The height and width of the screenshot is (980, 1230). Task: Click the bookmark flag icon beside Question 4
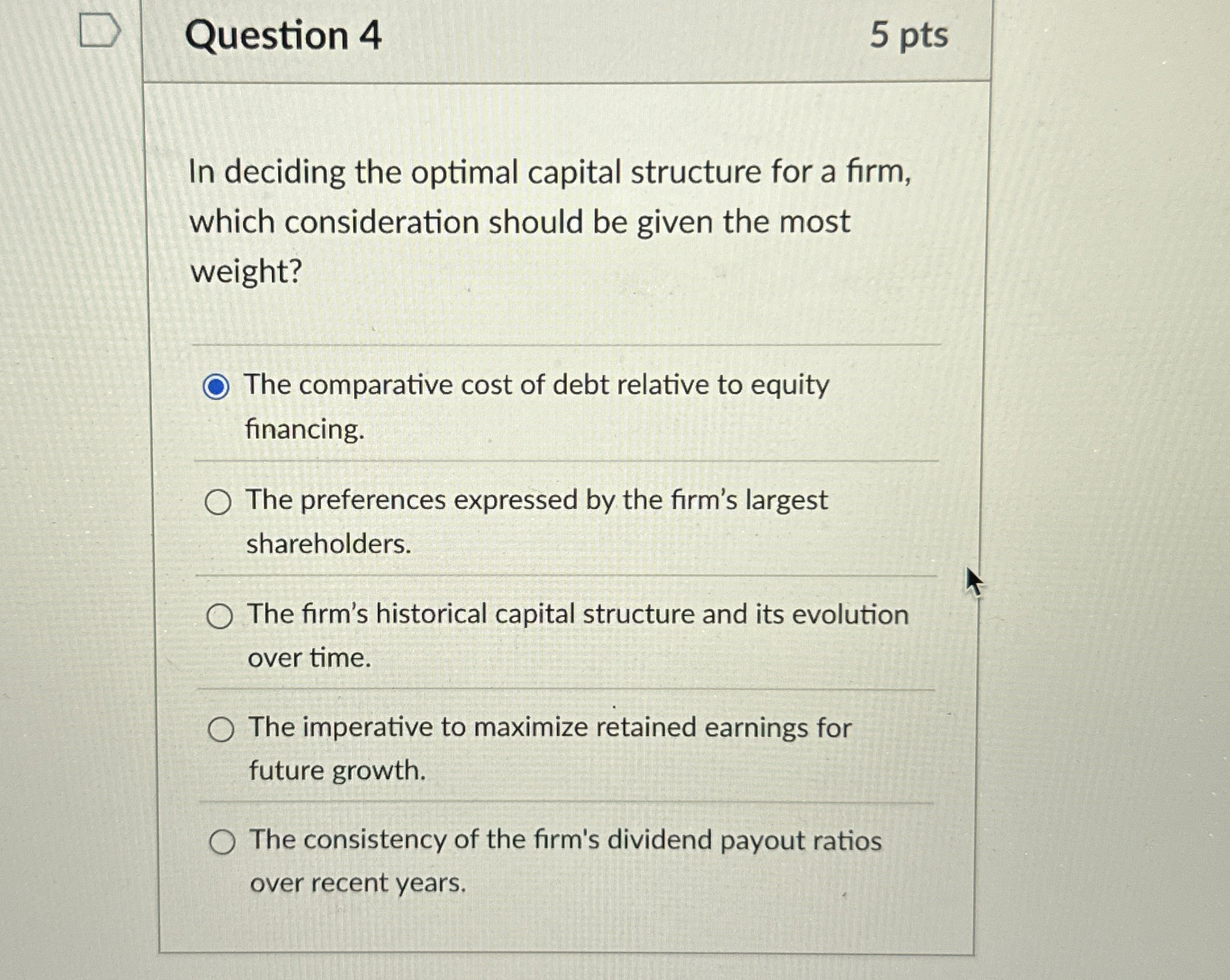tap(98, 29)
